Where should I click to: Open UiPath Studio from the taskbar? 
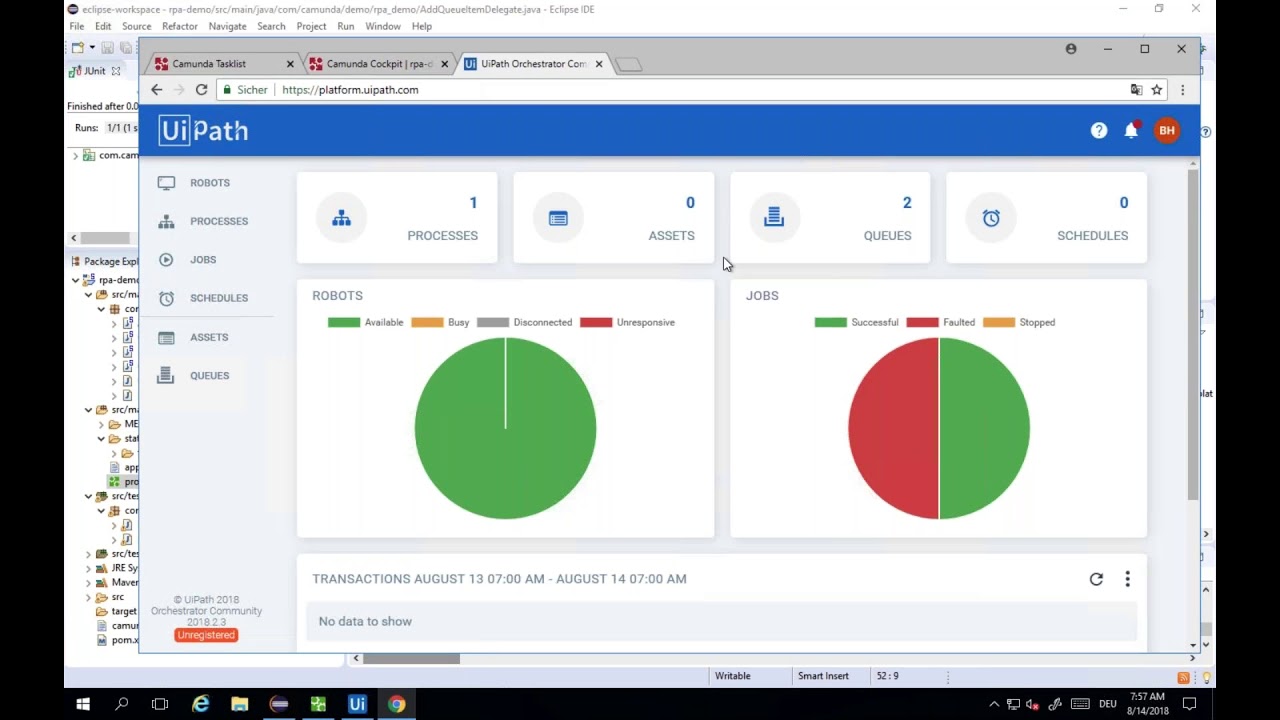(x=357, y=704)
